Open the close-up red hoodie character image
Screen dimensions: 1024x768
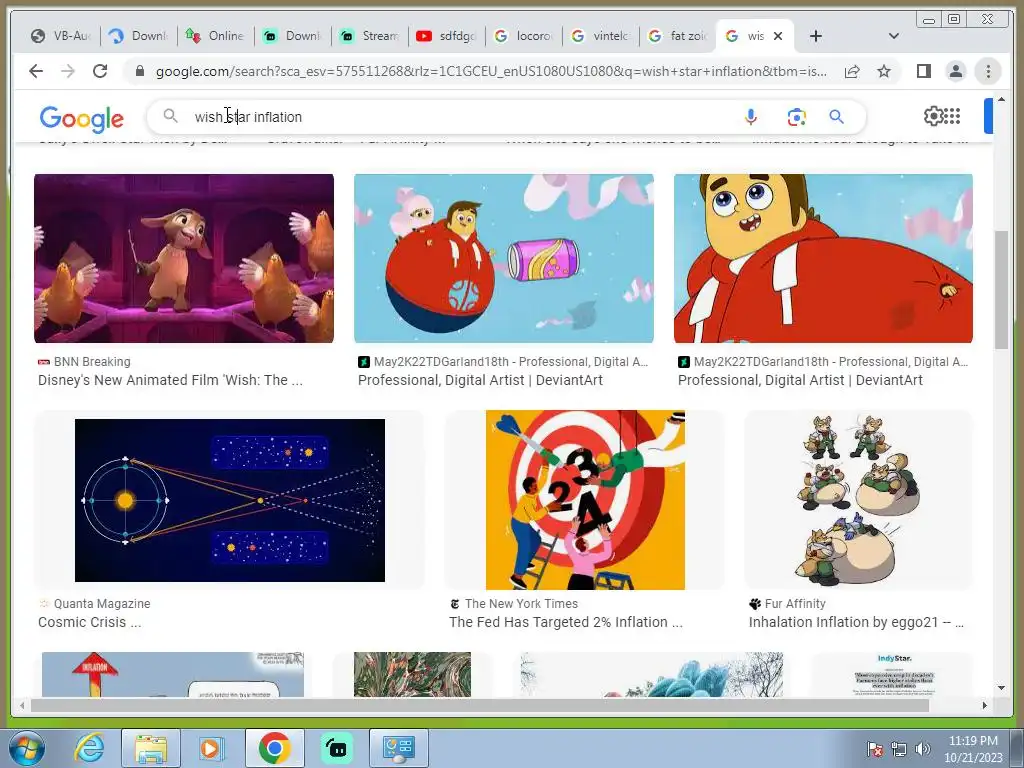(823, 258)
